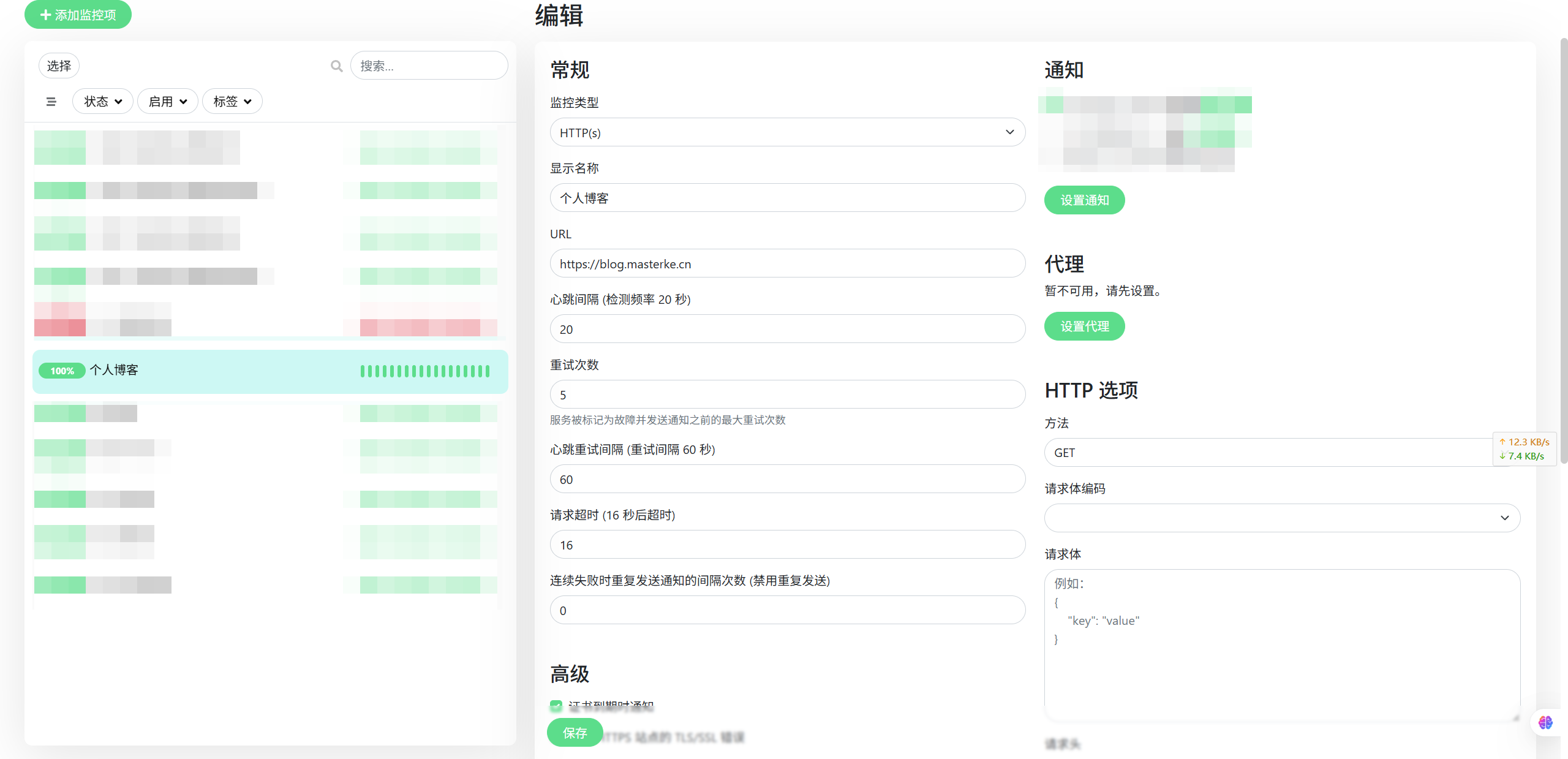Click the 保存 button

[x=575, y=733]
